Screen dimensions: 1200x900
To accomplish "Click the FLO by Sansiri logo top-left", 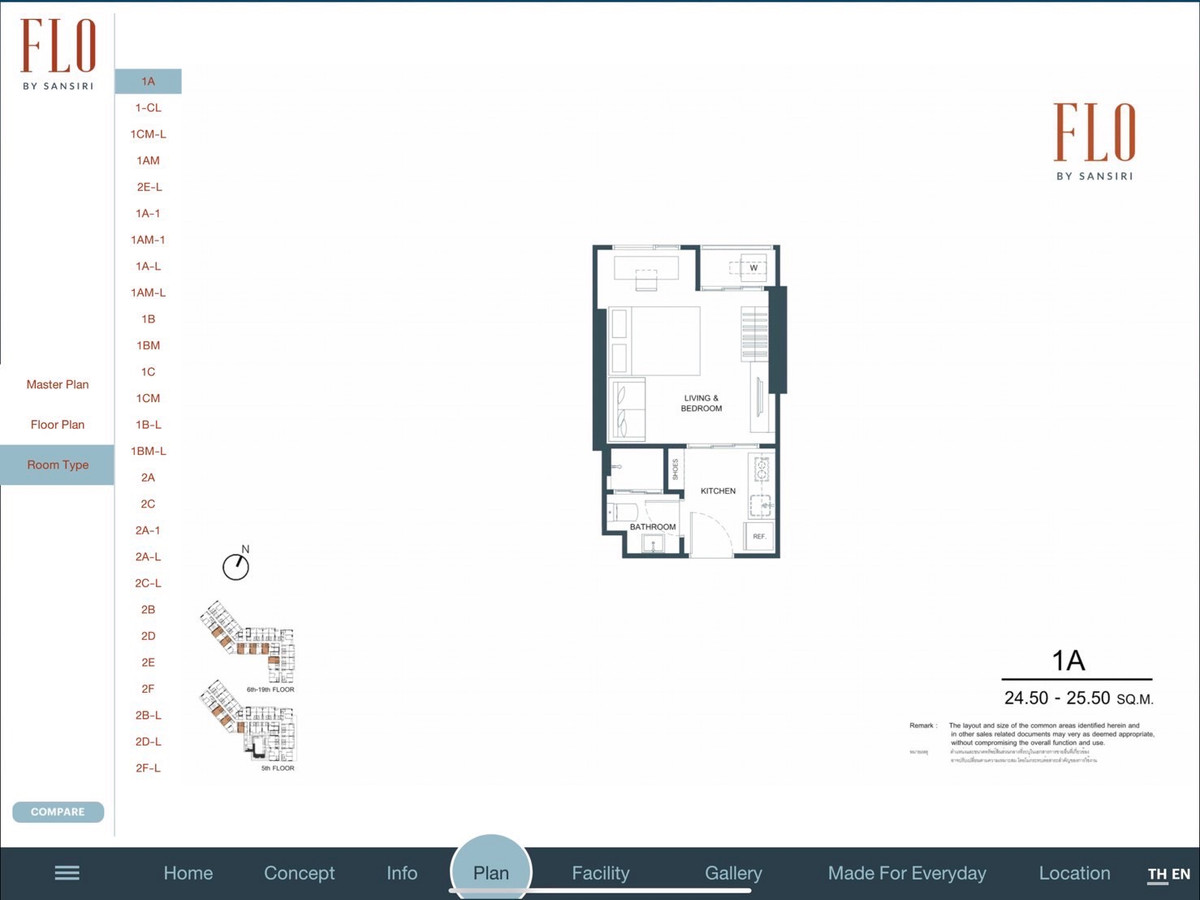I will pyautogui.click(x=58, y=56).
